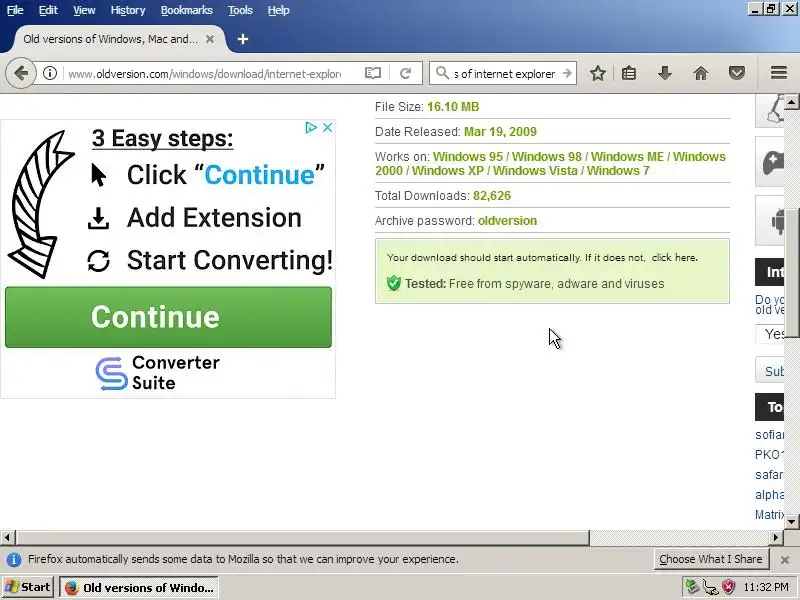Open the Edit menu
Image resolution: width=800 pixels, height=600 pixels.
click(x=48, y=10)
